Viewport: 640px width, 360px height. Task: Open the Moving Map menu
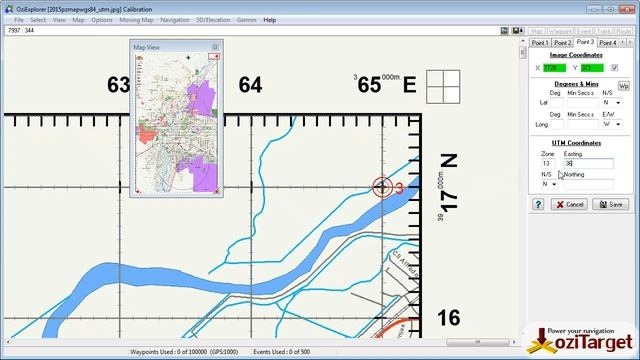click(x=136, y=20)
